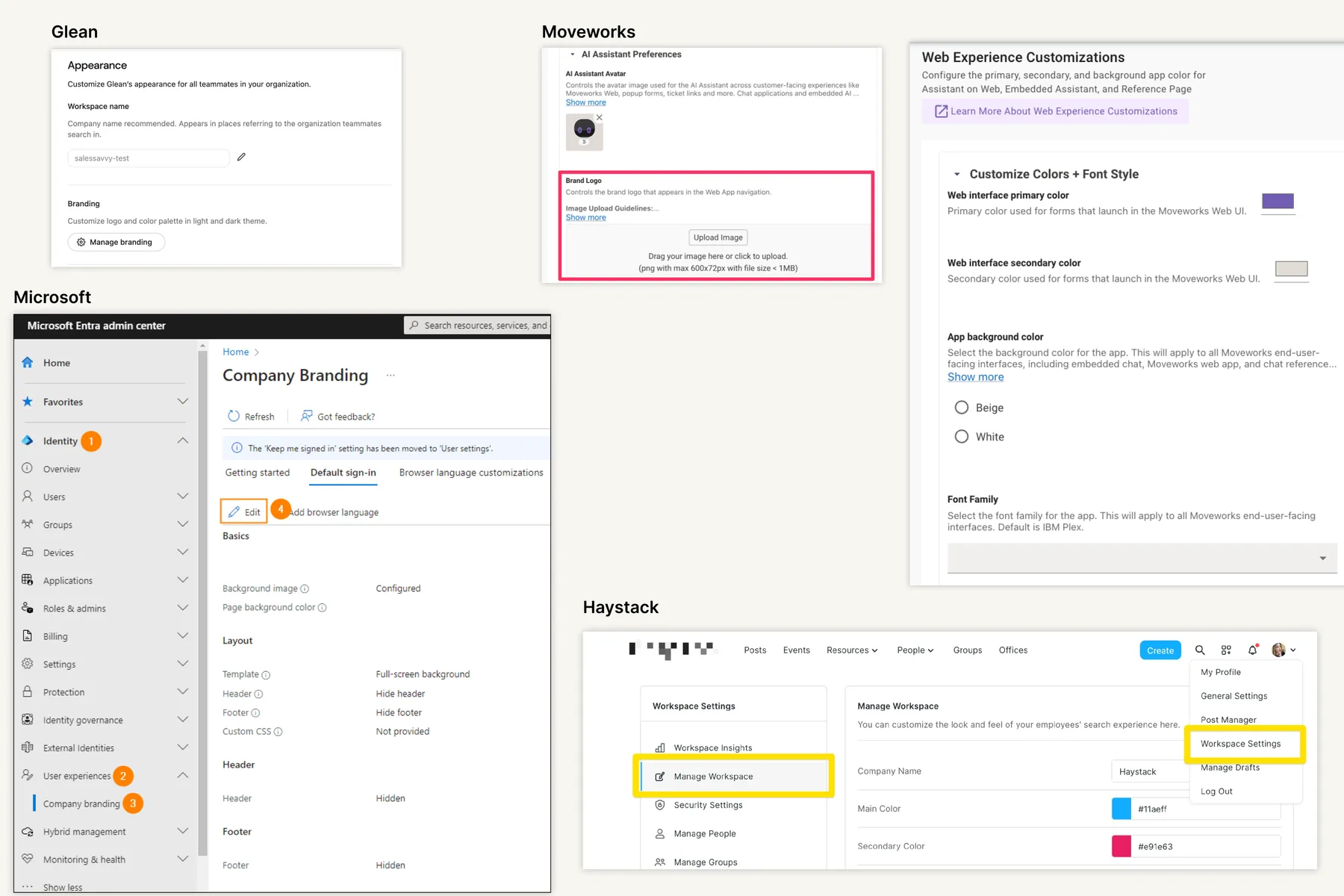The width and height of the screenshot is (1344, 896).
Task: Open Browser language customizations tab
Action: click(471, 473)
